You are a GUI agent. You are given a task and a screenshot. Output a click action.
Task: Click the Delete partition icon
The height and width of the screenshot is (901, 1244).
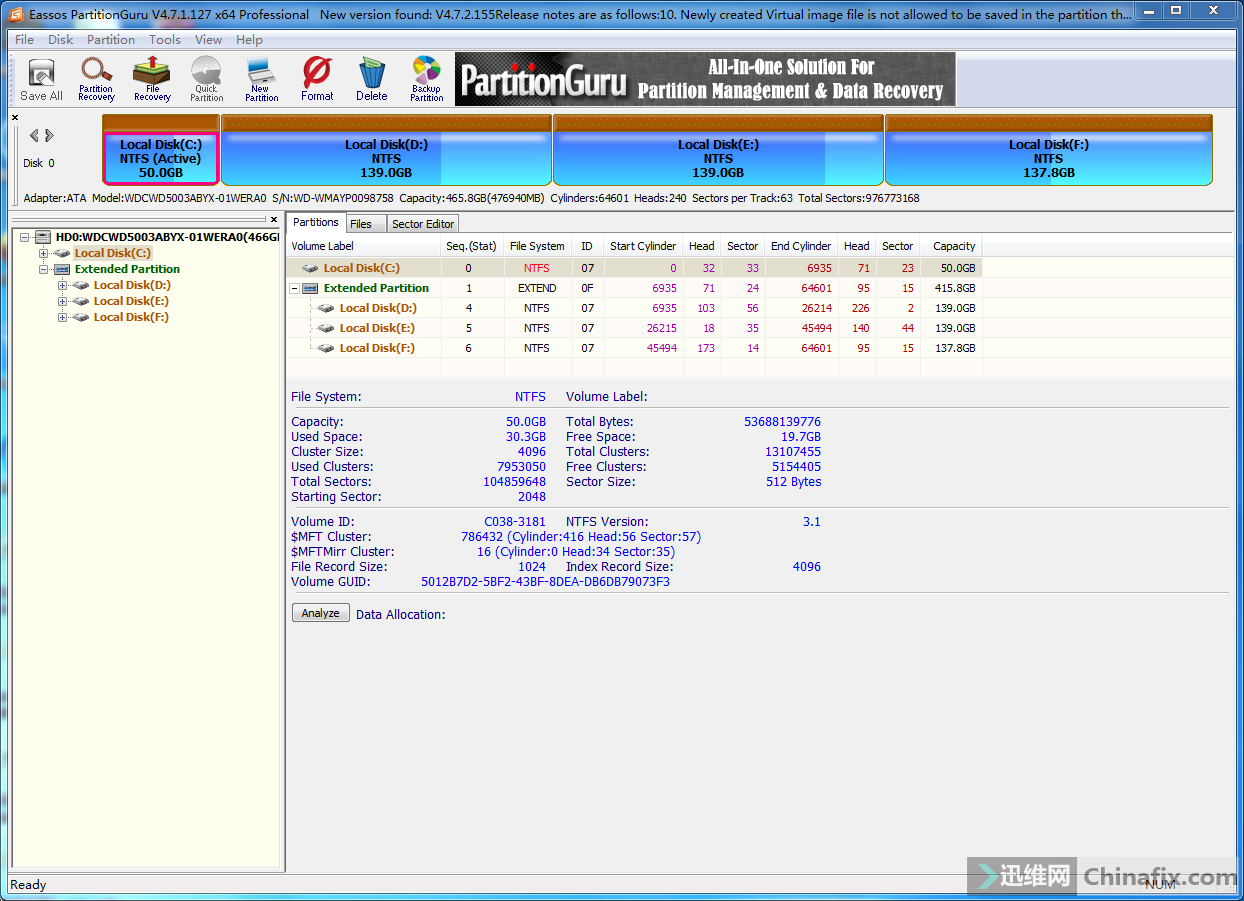pyautogui.click(x=371, y=79)
